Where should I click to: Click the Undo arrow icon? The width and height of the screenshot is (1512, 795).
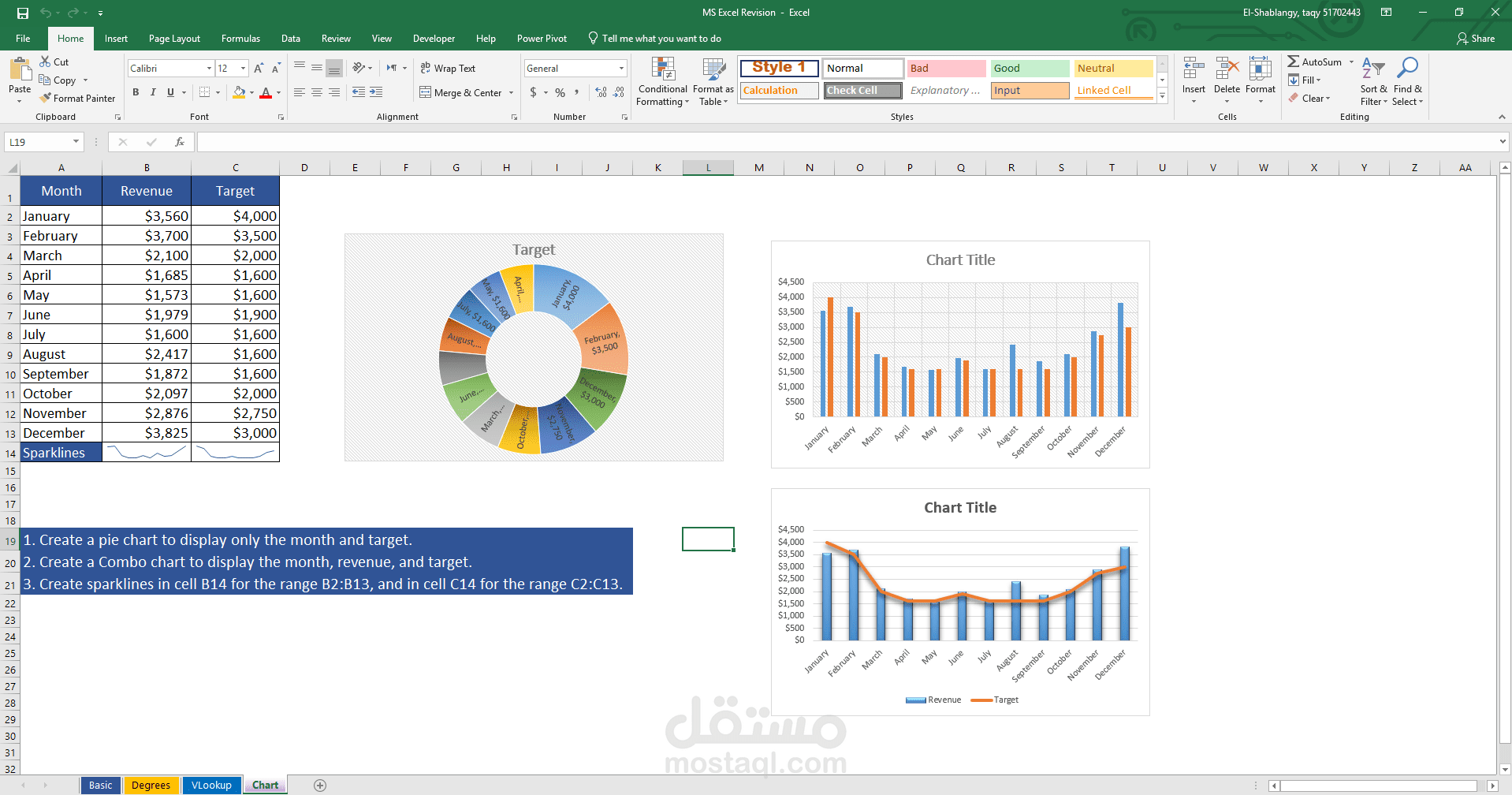[x=46, y=13]
